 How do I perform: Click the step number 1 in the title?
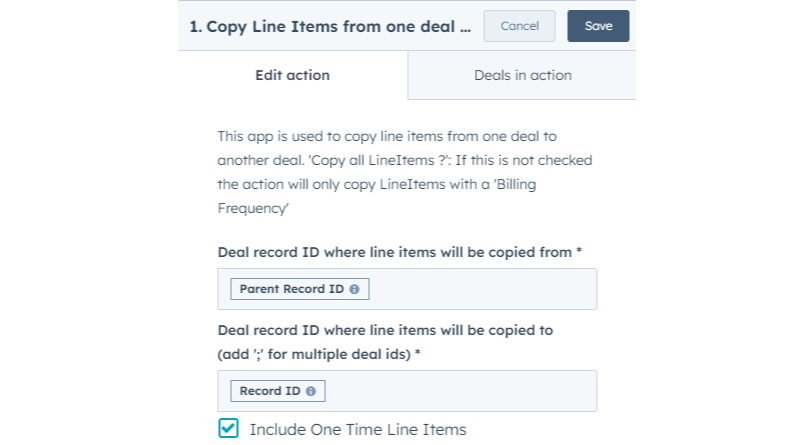coord(194,27)
